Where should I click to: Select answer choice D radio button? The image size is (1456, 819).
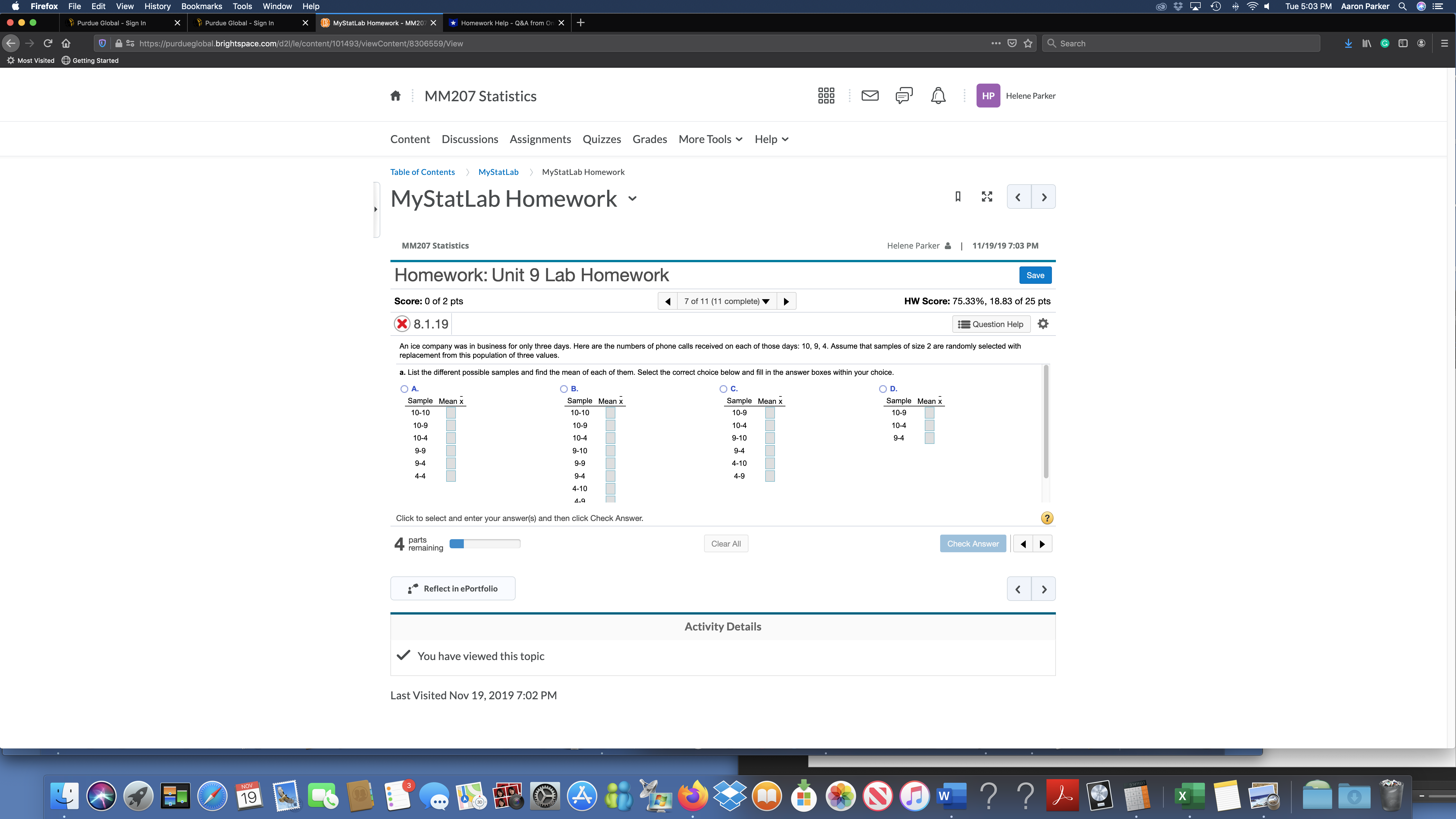[x=882, y=389]
